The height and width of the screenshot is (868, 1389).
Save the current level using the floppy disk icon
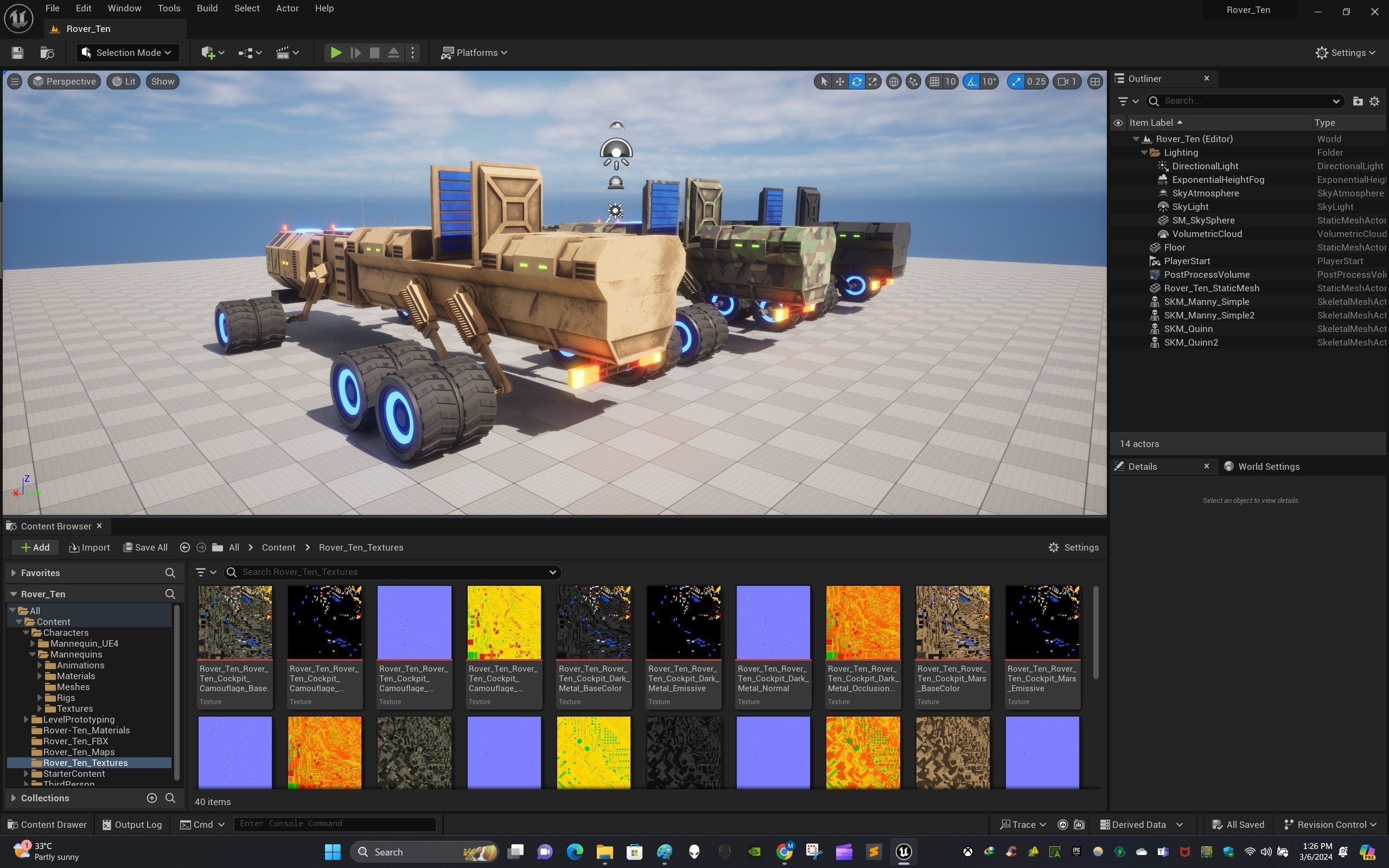[17, 53]
